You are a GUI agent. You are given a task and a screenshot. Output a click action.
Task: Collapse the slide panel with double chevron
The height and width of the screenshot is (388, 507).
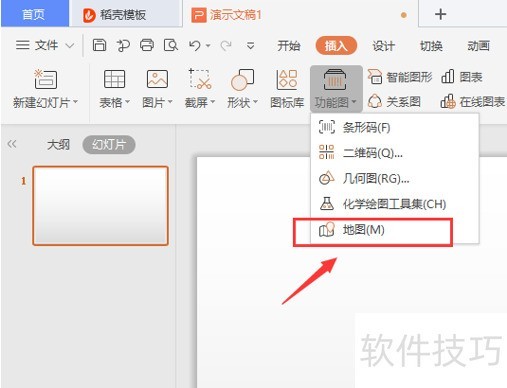pos(12,144)
